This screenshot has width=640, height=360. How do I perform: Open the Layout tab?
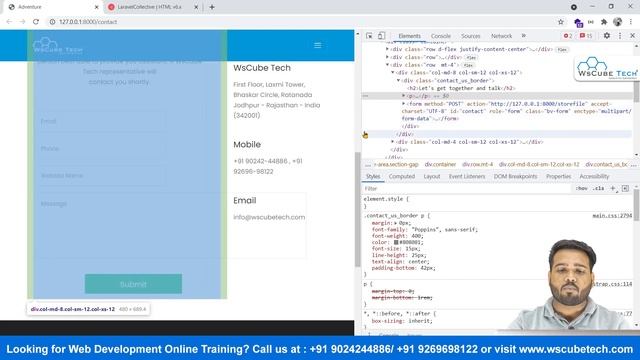coord(432,176)
